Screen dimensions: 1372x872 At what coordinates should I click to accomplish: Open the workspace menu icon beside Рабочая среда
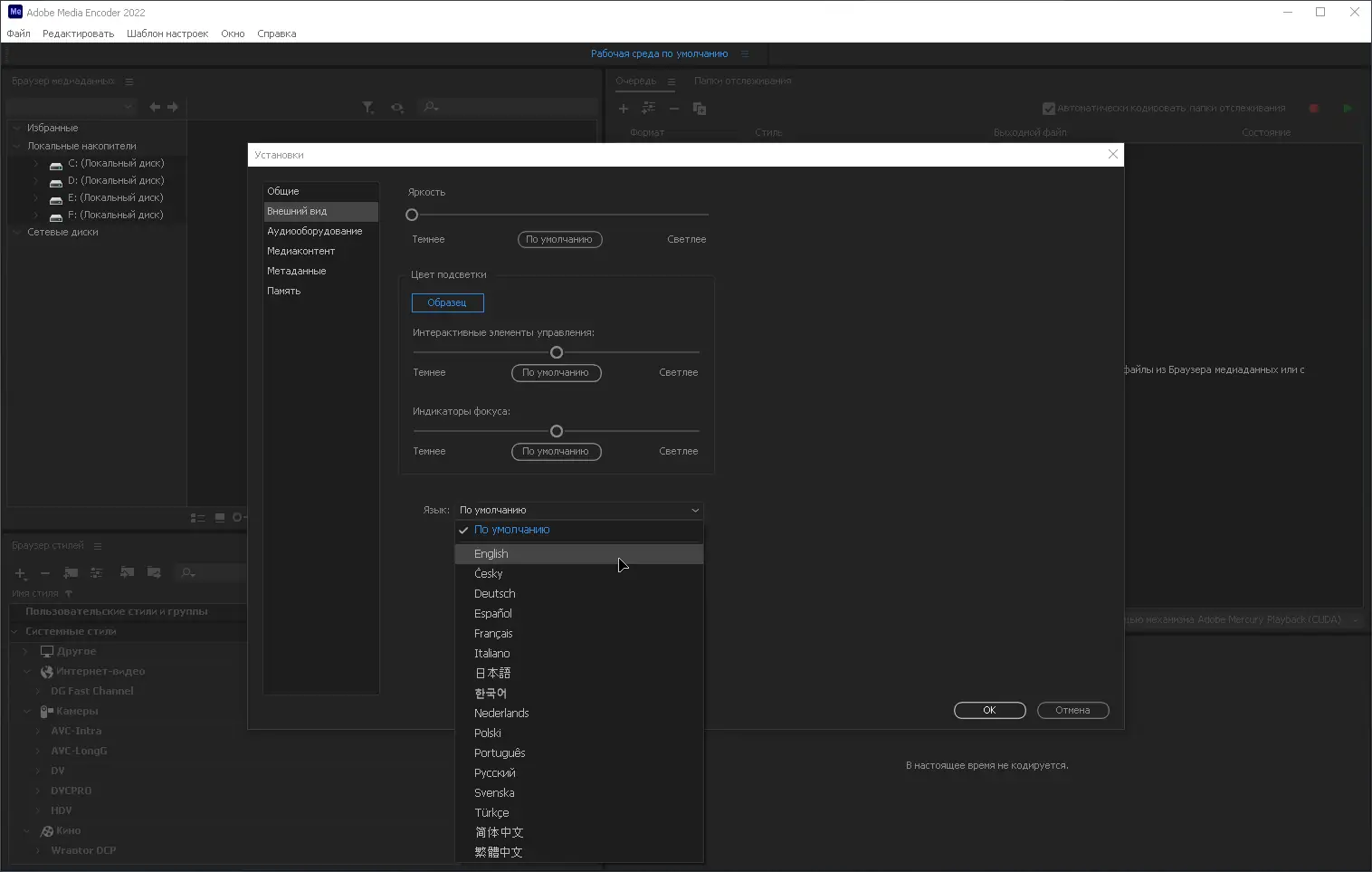point(745,53)
